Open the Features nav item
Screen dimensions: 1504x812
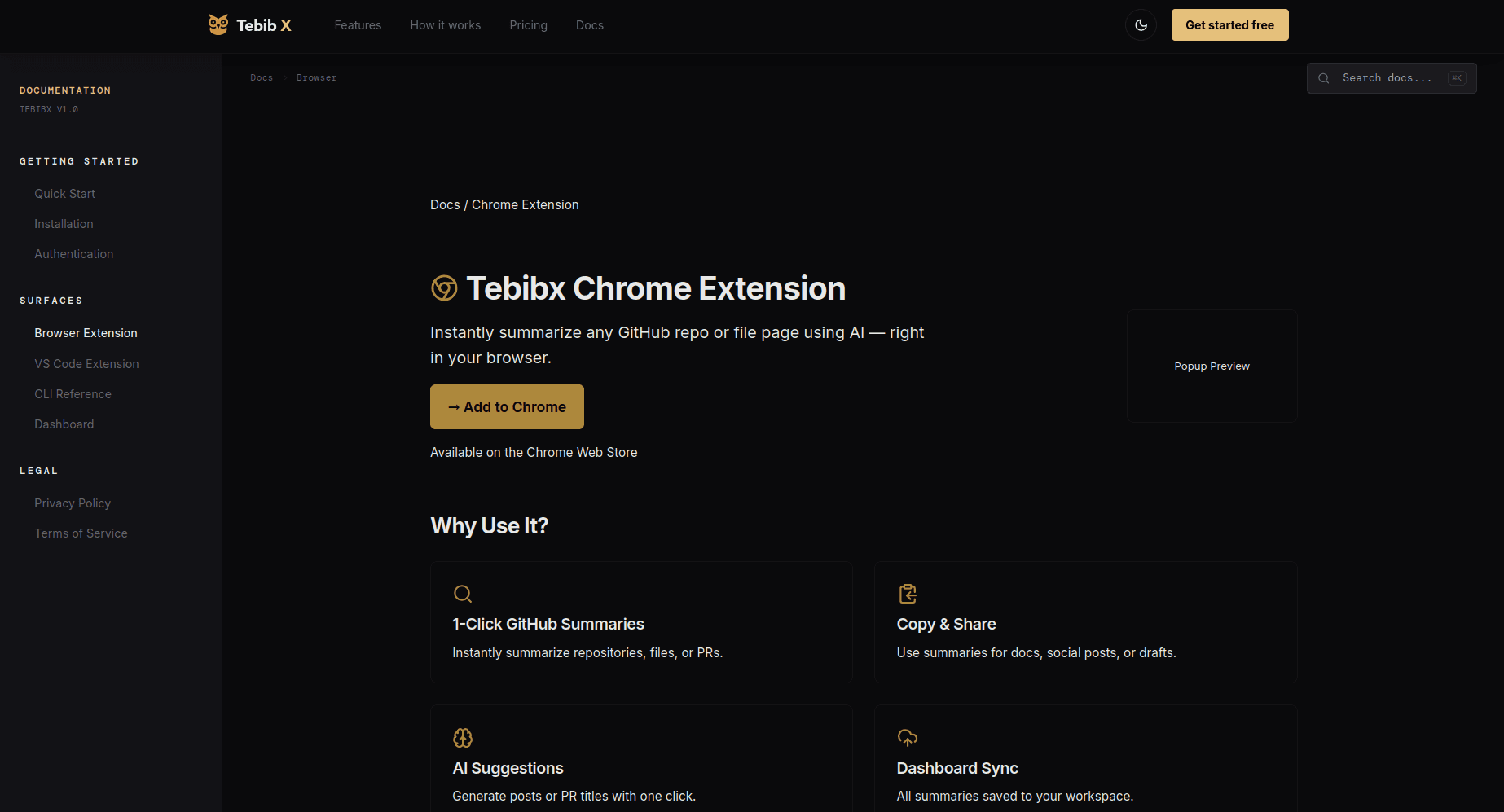click(358, 25)
